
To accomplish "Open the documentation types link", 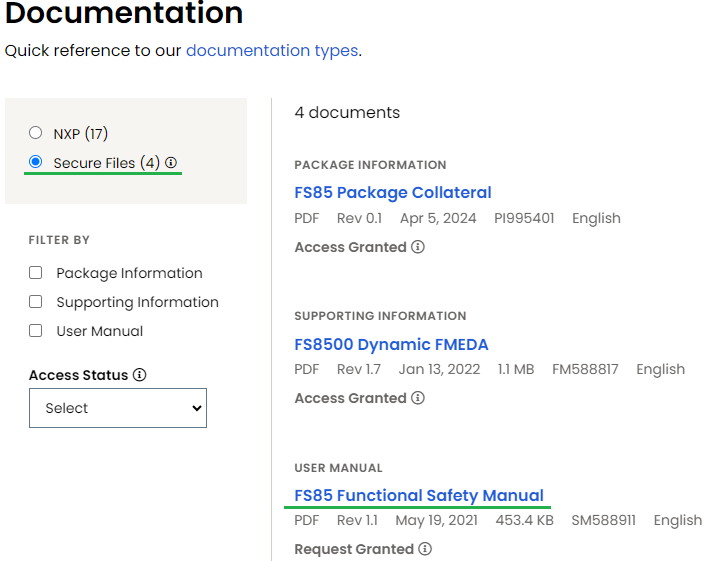I will point(272,50).
